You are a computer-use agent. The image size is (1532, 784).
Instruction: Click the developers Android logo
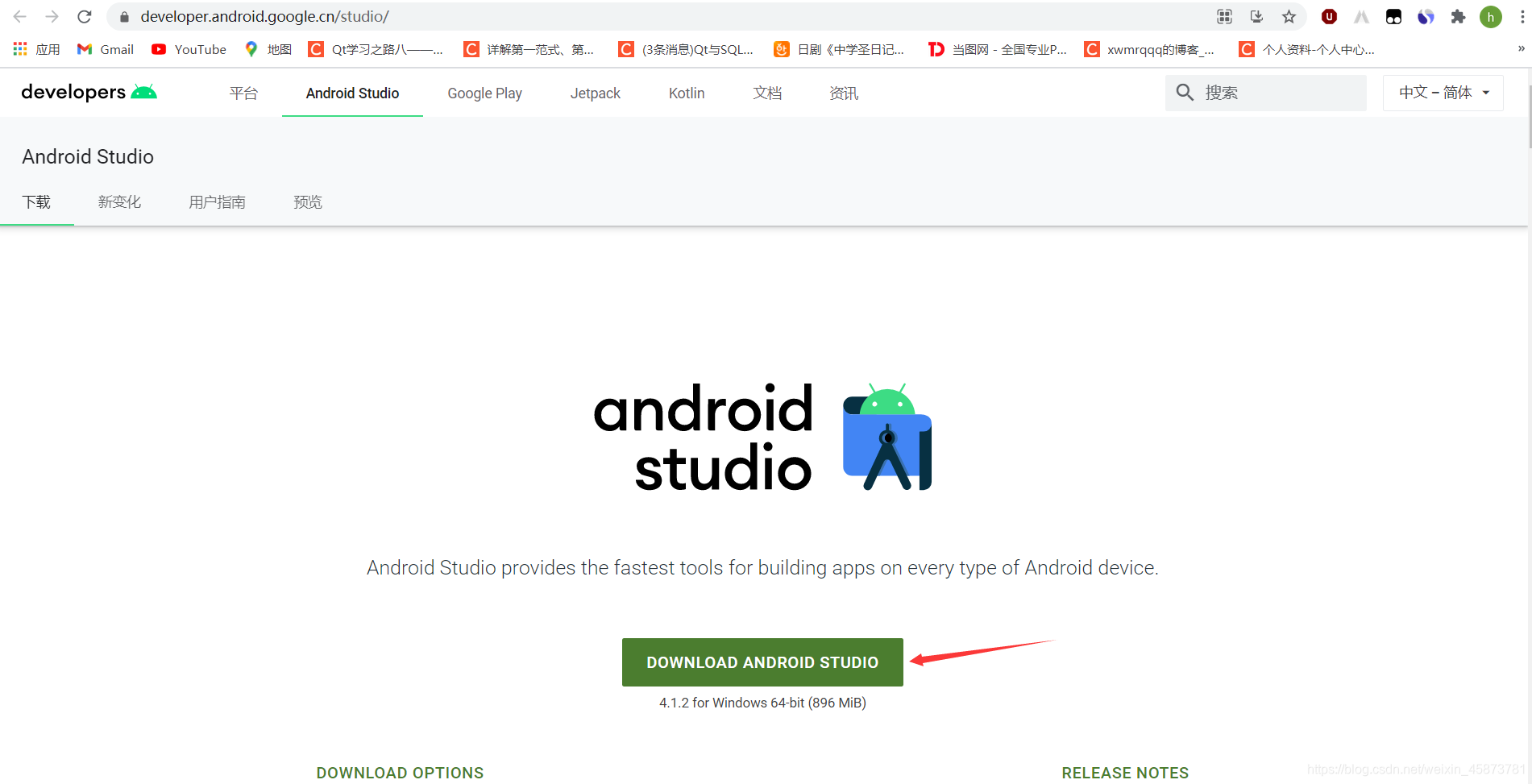(x=89, y=92)
